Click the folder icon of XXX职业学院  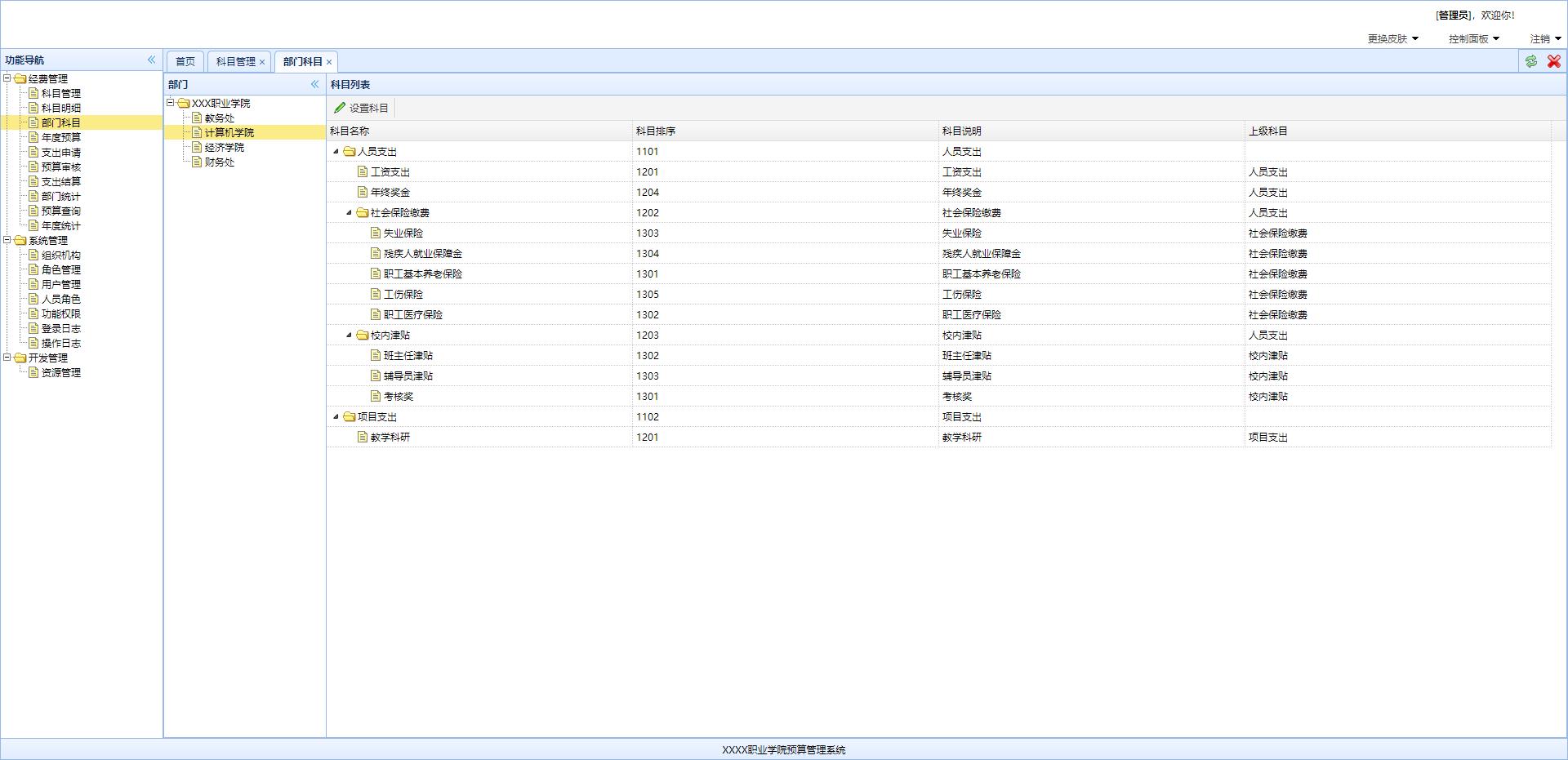pyautogui.click(x=184, y=104)
